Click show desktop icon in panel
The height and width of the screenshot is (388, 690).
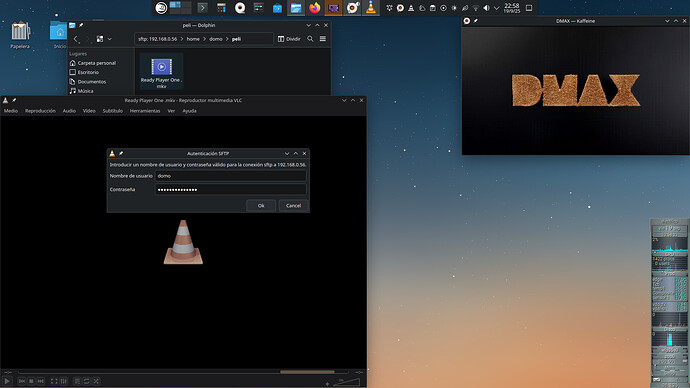[529, 8]
